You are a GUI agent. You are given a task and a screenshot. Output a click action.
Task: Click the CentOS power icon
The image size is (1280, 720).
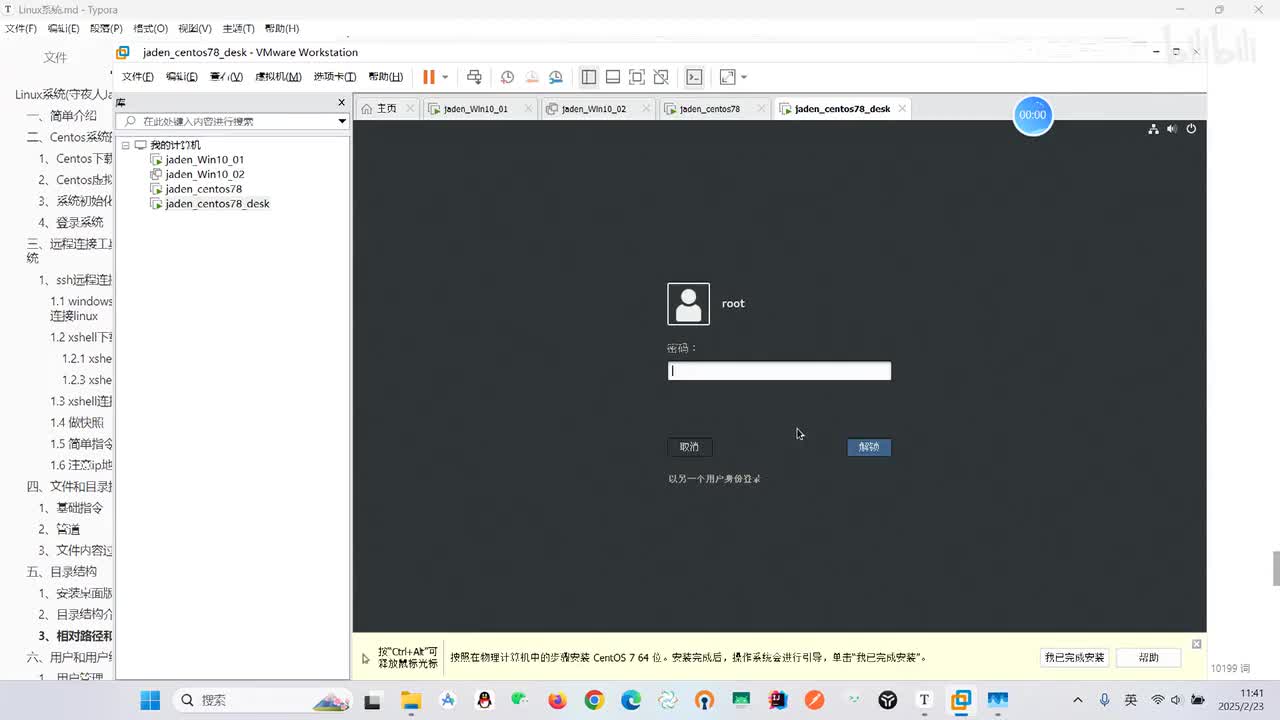tap(1191, 129)
